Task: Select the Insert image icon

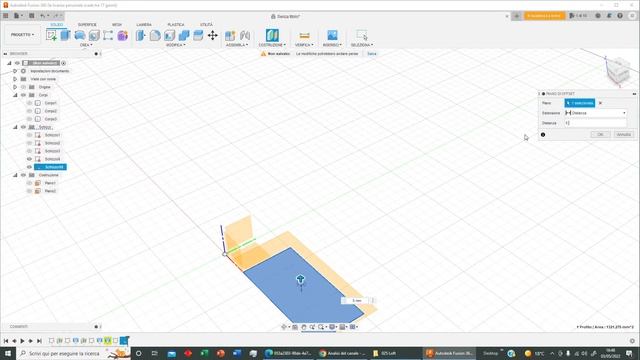Action: 332,35
